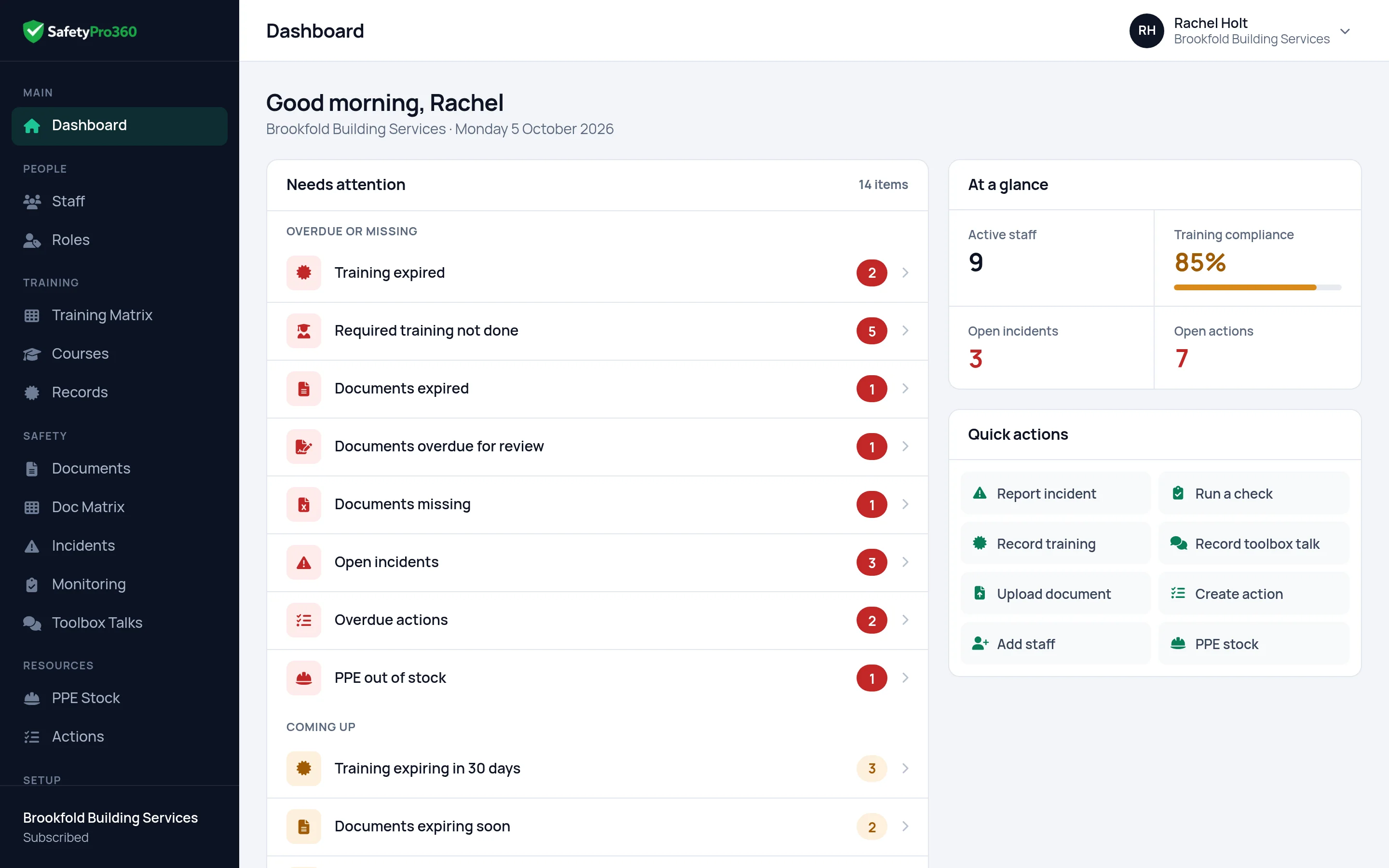This screenshot has height=868, width=1389.
Task: Click the Documents overdue for review icon
Action: click(x=304, y=447)
